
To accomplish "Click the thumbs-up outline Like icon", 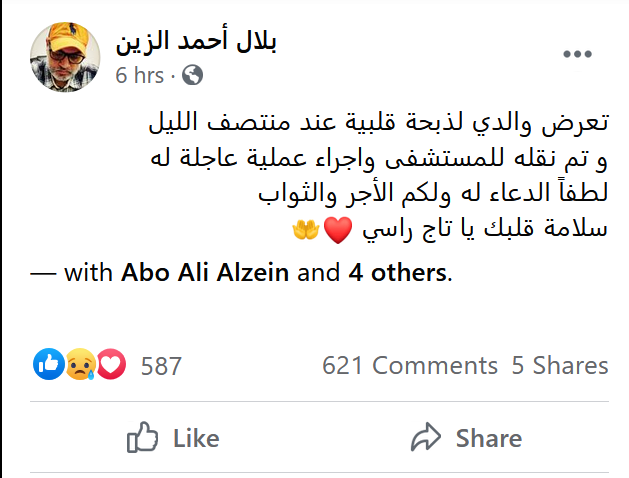I will coord(142,437).
